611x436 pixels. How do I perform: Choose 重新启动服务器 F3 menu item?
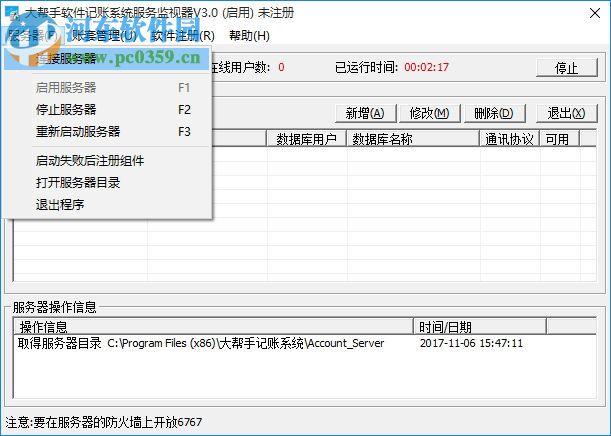click(x=108, y=132)
